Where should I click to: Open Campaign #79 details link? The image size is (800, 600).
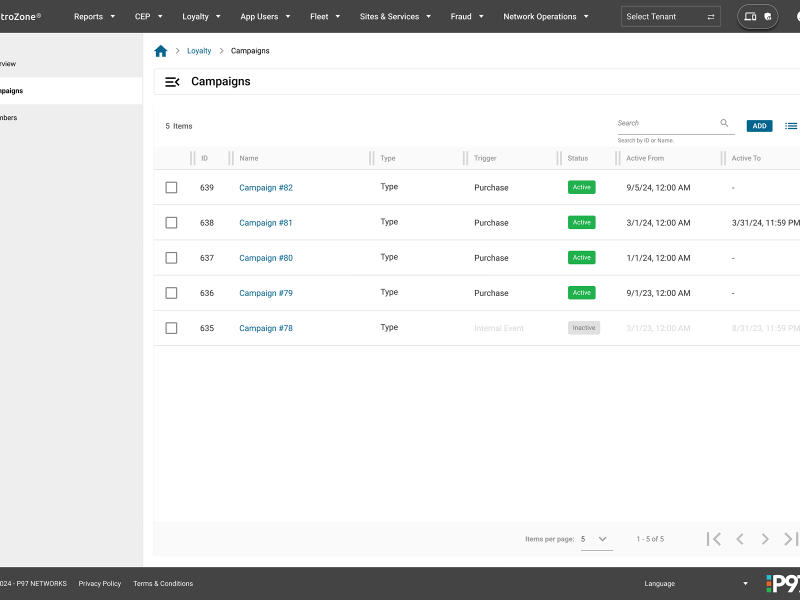(x=266, y=292)
